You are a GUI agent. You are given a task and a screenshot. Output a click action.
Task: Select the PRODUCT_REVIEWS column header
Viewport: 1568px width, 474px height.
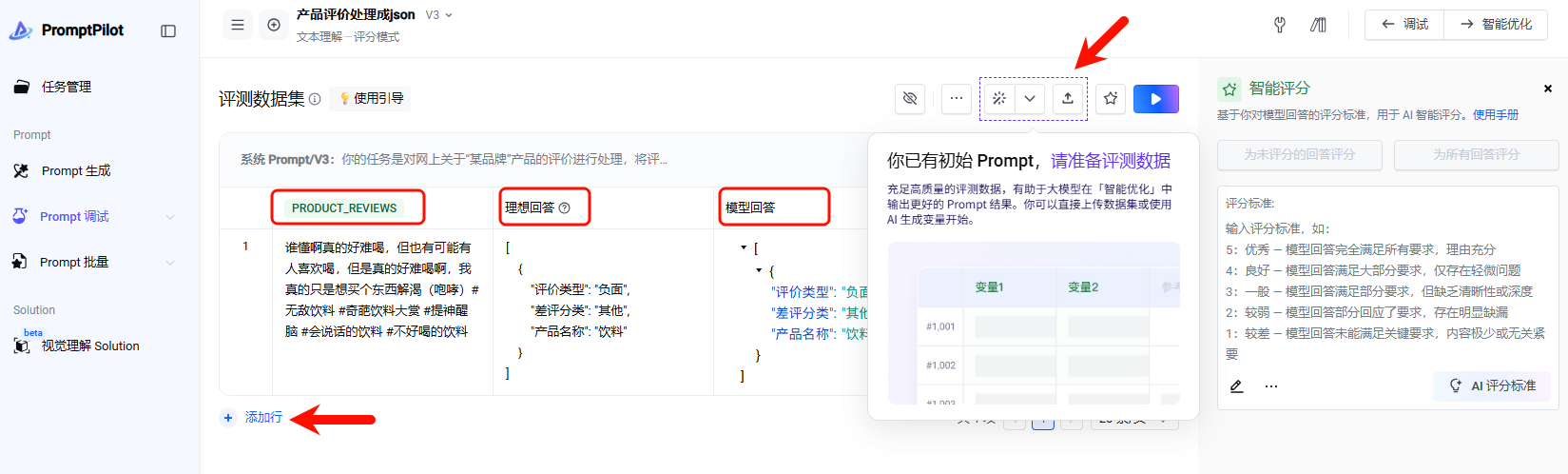click(x=344, y=207)
